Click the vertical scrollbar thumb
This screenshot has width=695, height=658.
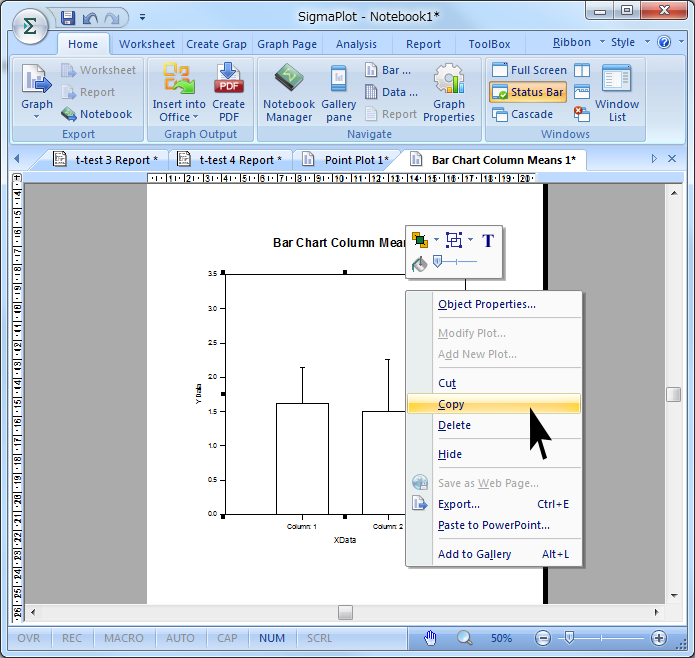(673, 395)
